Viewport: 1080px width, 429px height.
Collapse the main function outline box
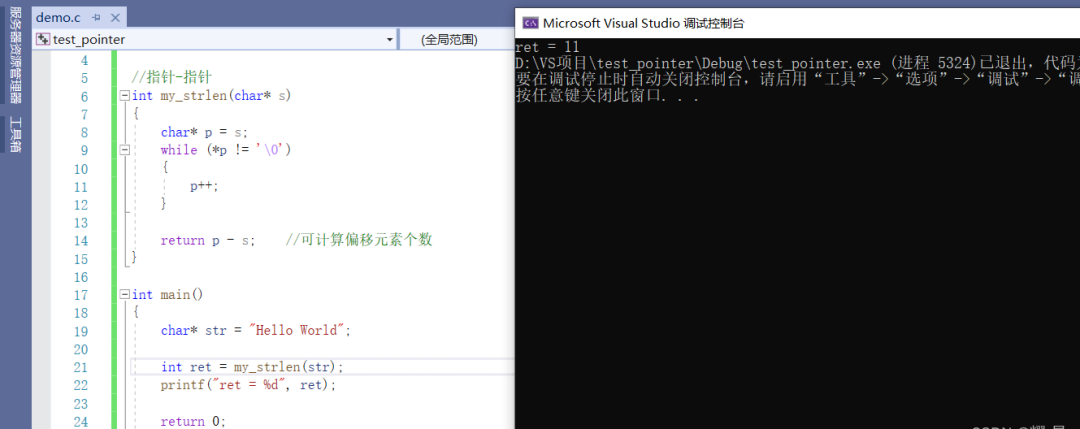(125, 294)
